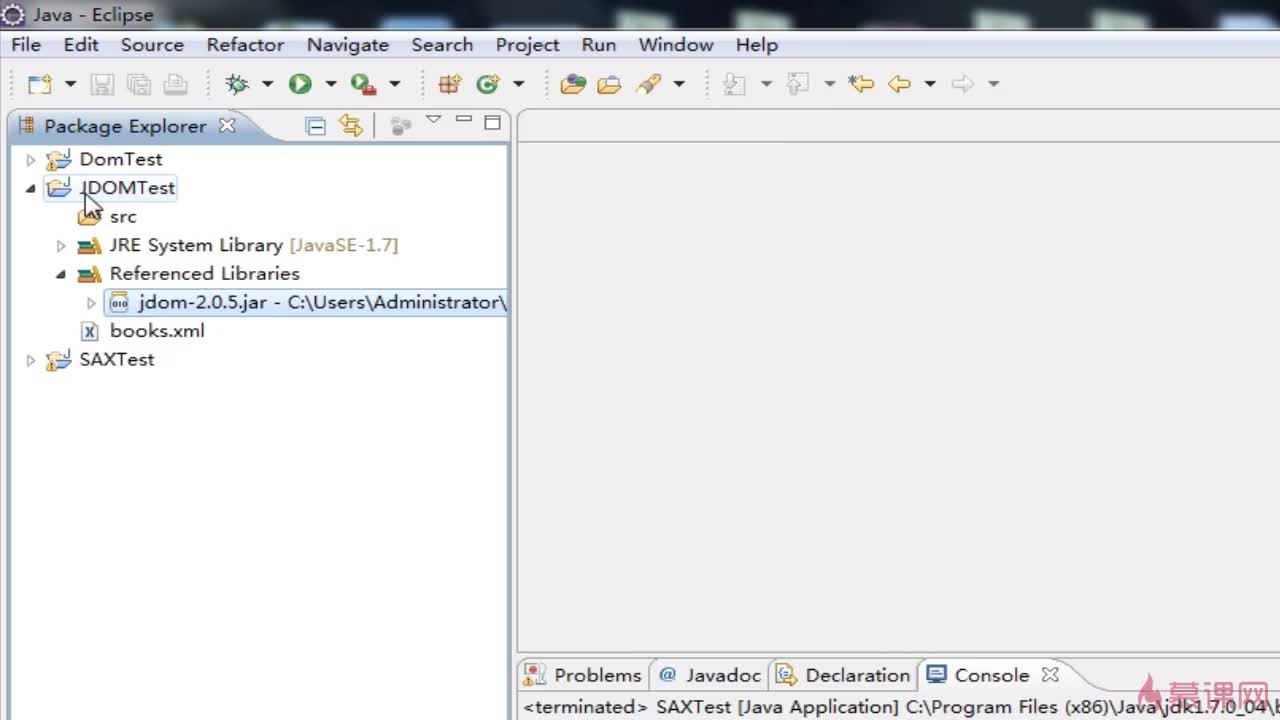Open the External Tools dropdown arrow
1280x720 pixels.
click(394, 84)
